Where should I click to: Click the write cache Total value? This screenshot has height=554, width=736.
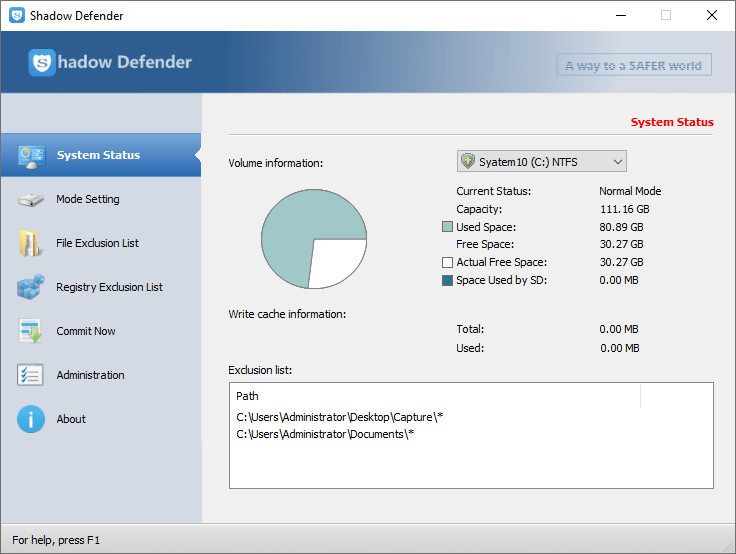619,329
